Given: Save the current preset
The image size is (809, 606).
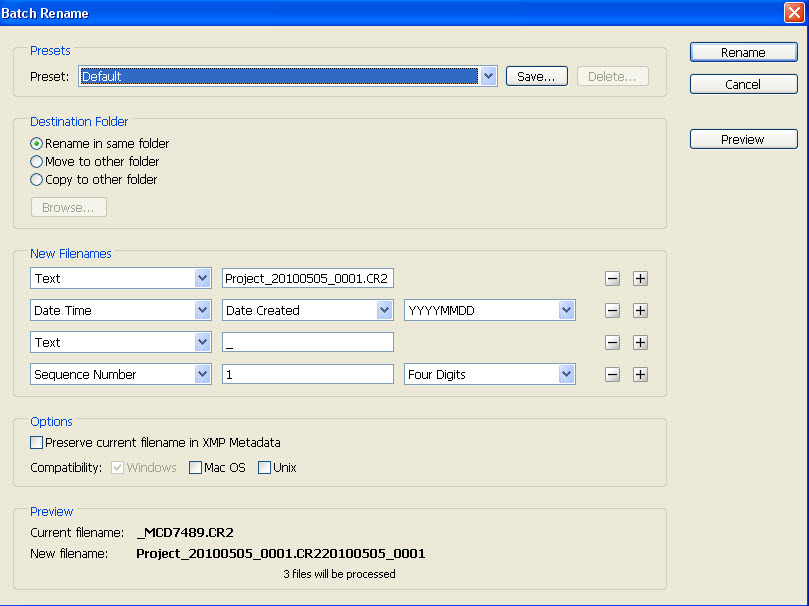Looking at the screenshot, I should pos(536,75).
